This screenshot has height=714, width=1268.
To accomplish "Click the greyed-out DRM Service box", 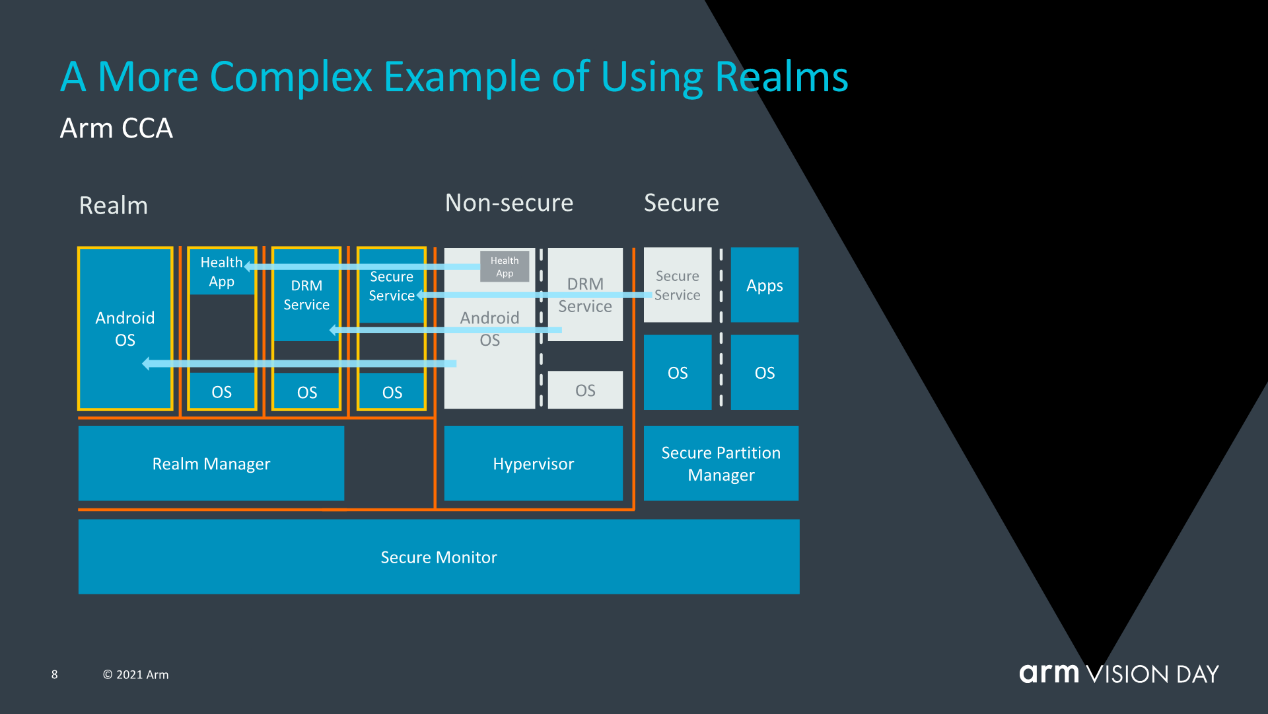I will [x=585, y=295].
